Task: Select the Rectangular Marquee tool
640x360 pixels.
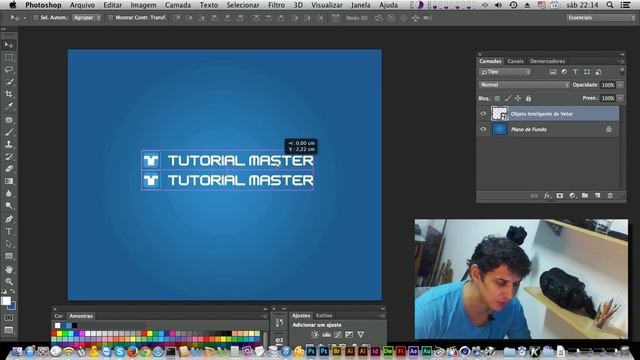Action: 9,58
